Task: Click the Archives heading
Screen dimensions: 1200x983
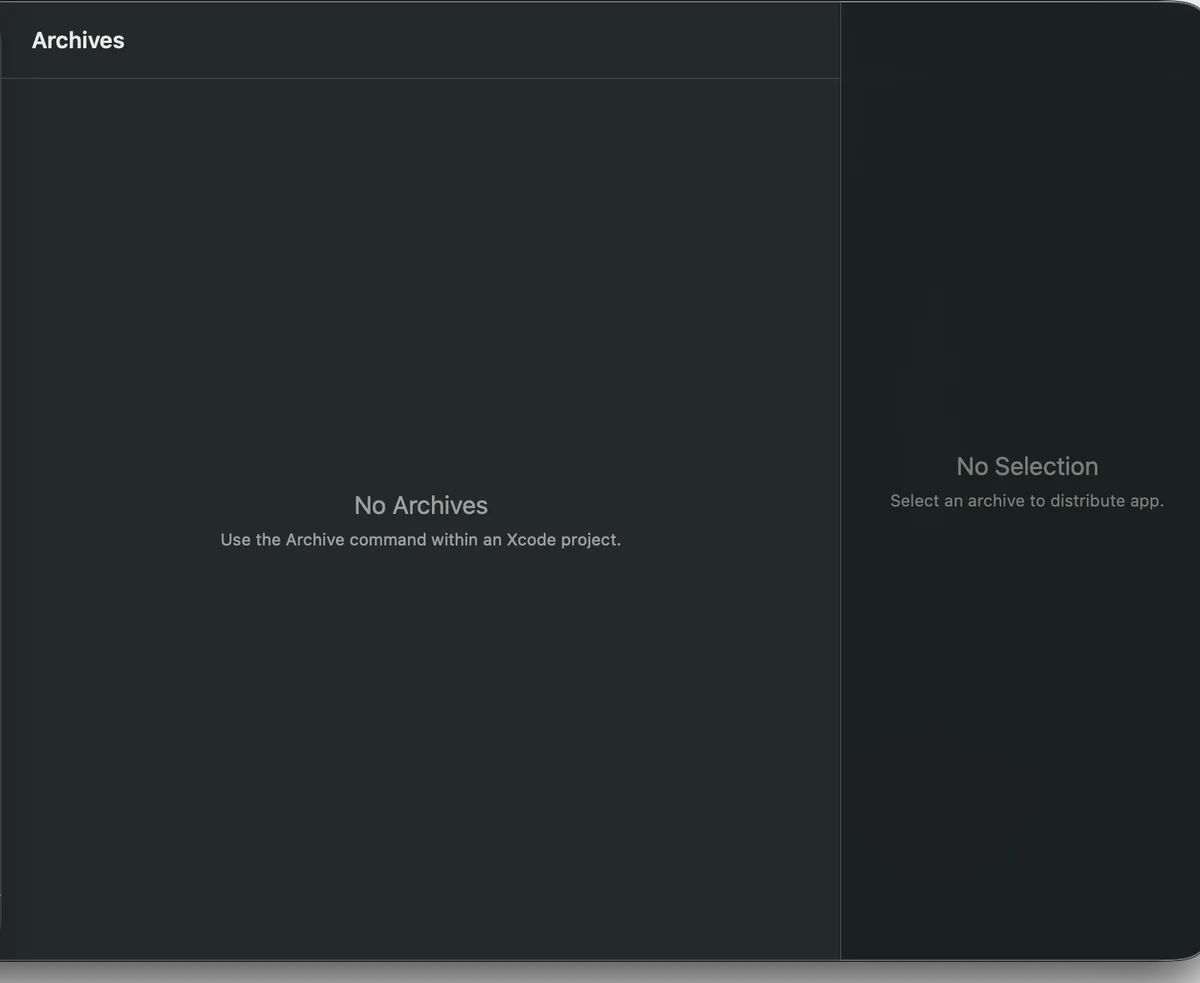Action: click(78, 40)
